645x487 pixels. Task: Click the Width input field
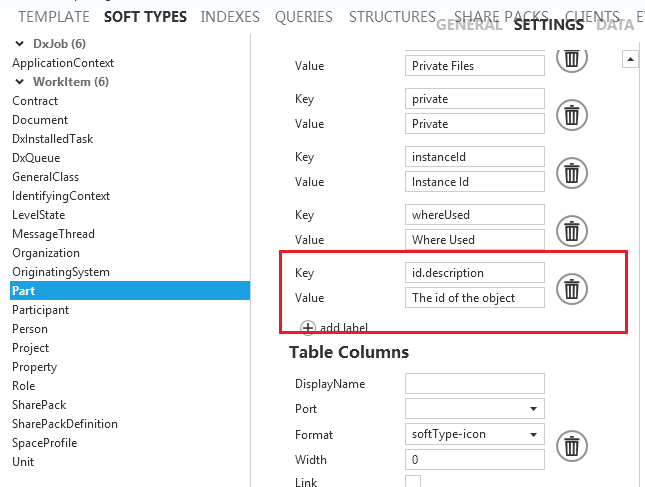[x=474, y=460]
